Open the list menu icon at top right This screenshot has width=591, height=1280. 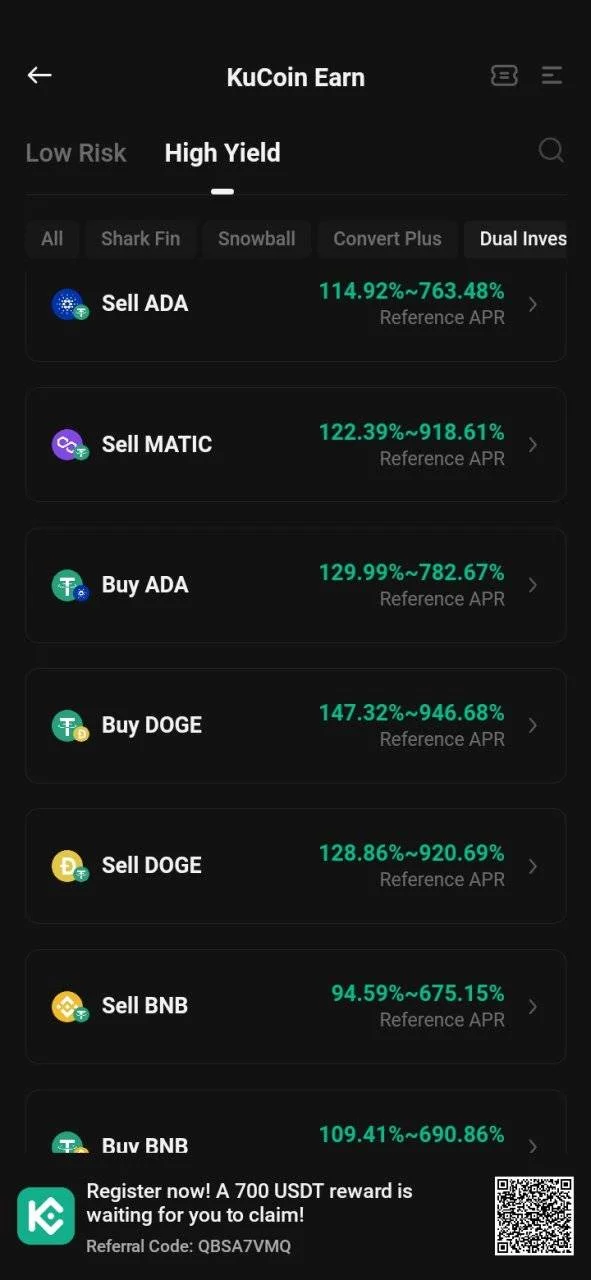click(x=552, y=76)
